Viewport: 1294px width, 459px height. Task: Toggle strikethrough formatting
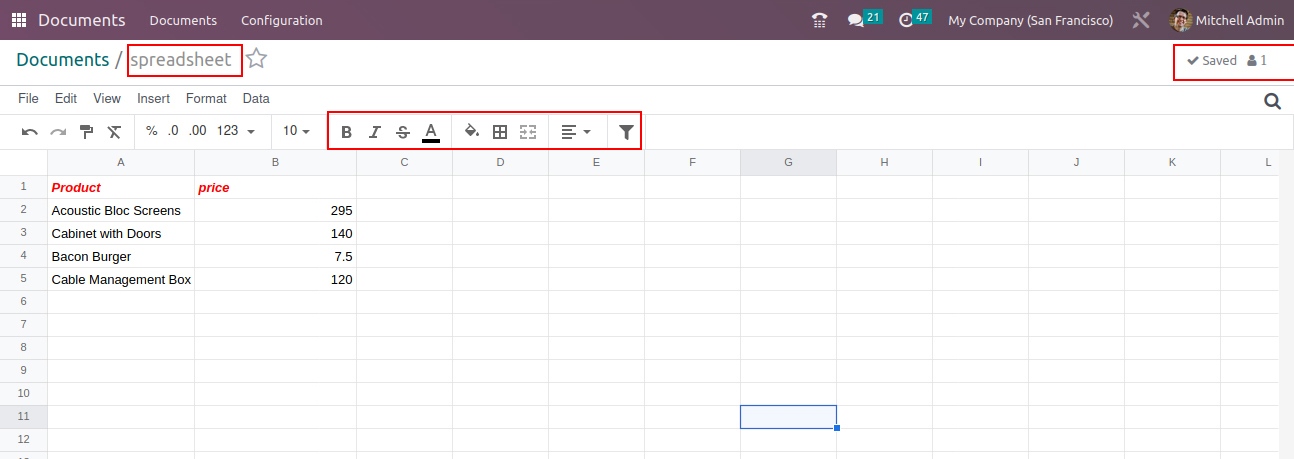tap(402, 131)
